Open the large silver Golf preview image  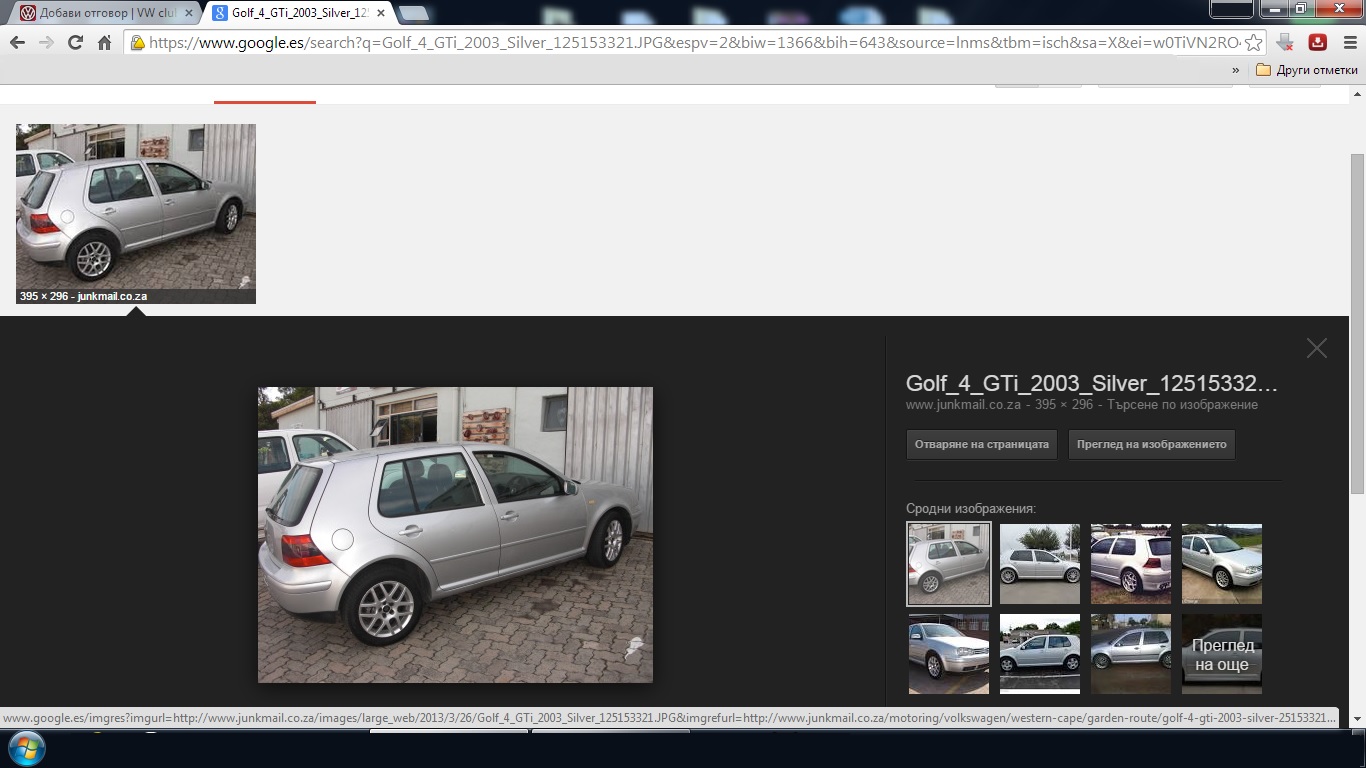pos(455,535)
